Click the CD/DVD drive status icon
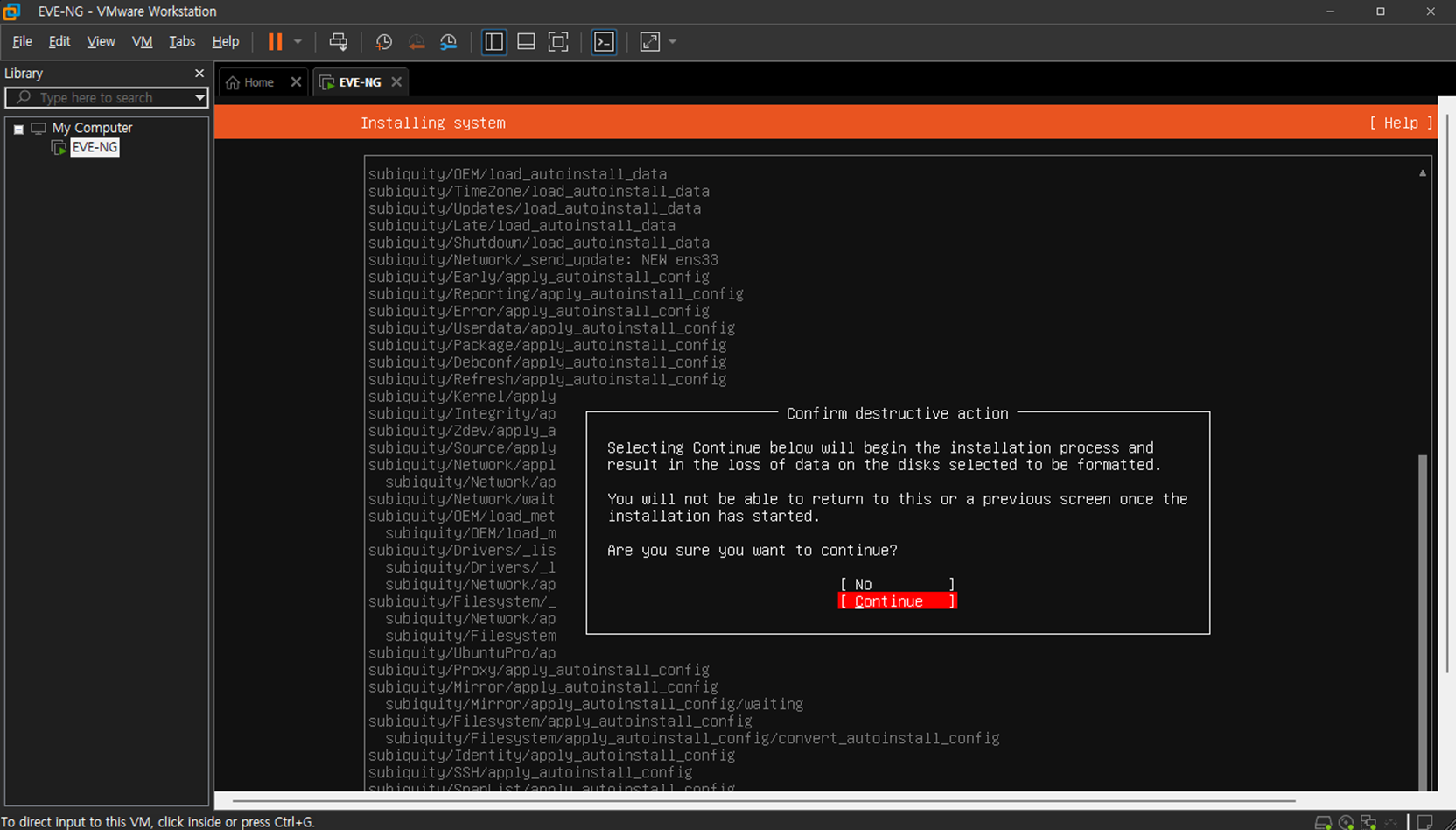The width and height of the screenshot is (1456, 830). pyautogui.click(x=1346, y=822)
